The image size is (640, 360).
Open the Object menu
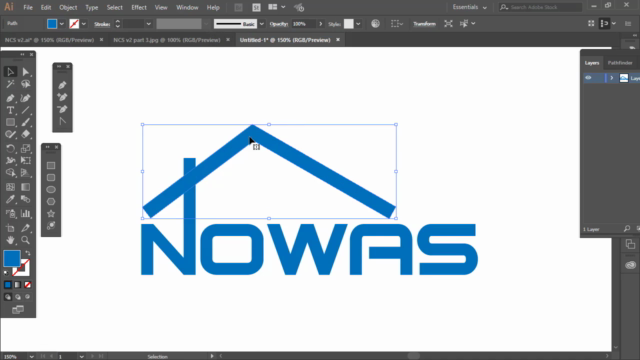coord(68,7)
